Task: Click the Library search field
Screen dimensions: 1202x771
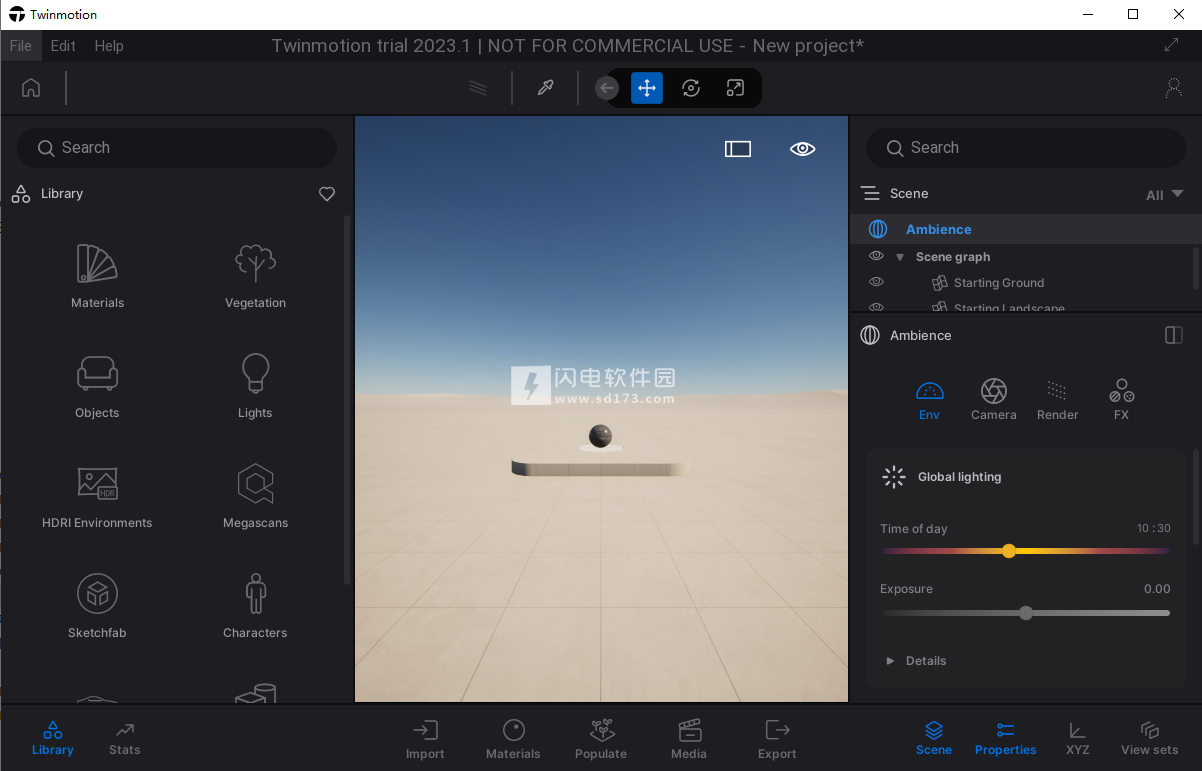Action: tap(177, 148)
